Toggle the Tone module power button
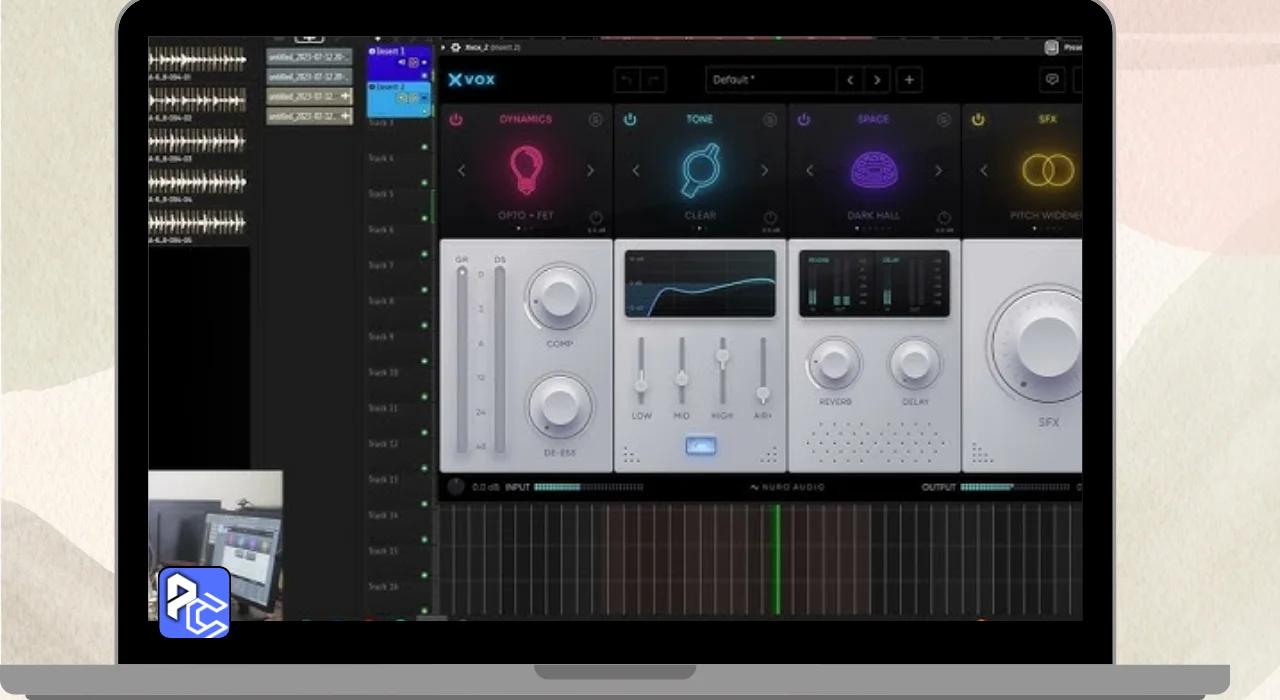This screenshot has height=700, width=1280. coord(630,120)
